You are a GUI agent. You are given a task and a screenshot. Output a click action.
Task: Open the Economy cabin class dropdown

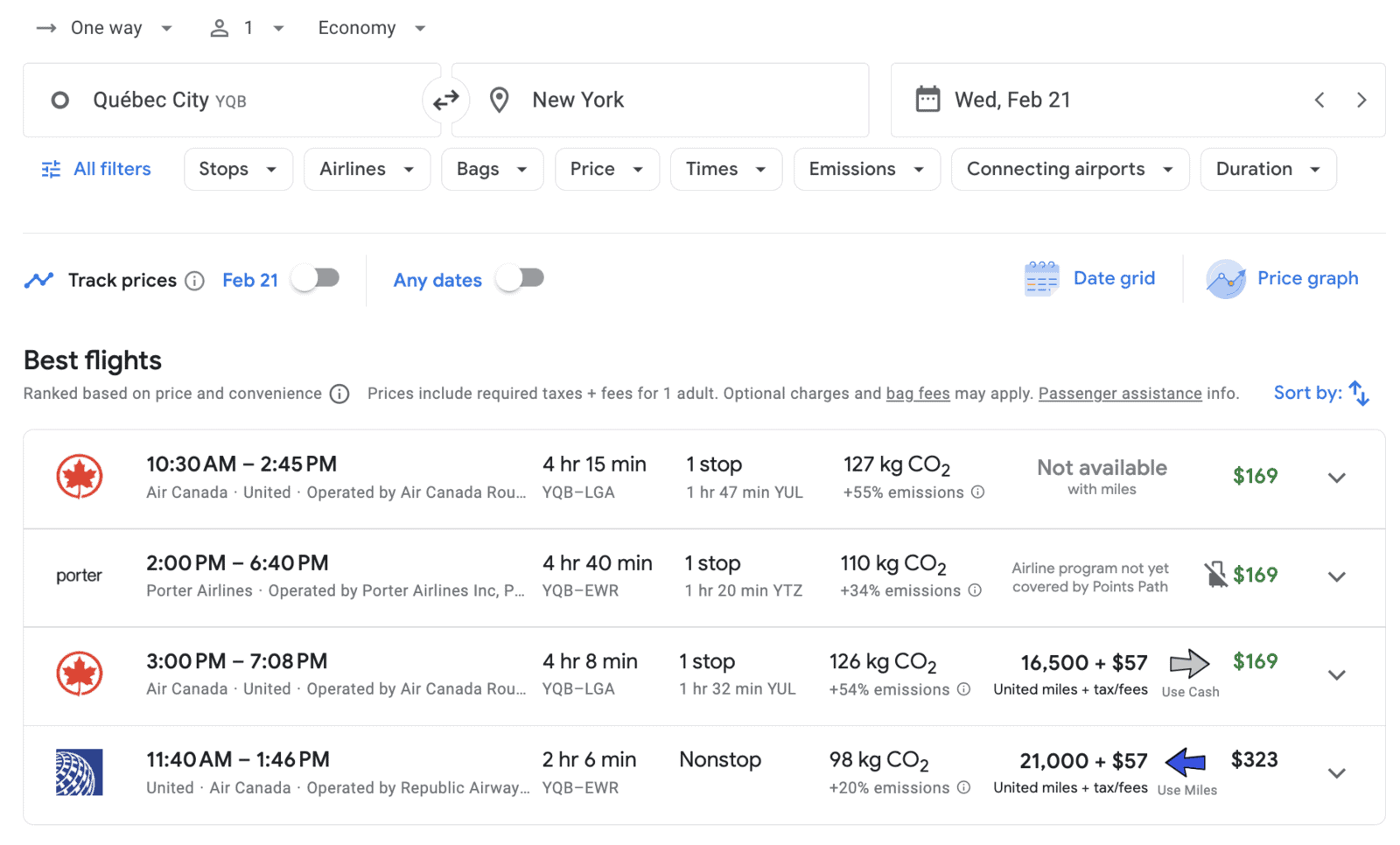click(372, 28)
